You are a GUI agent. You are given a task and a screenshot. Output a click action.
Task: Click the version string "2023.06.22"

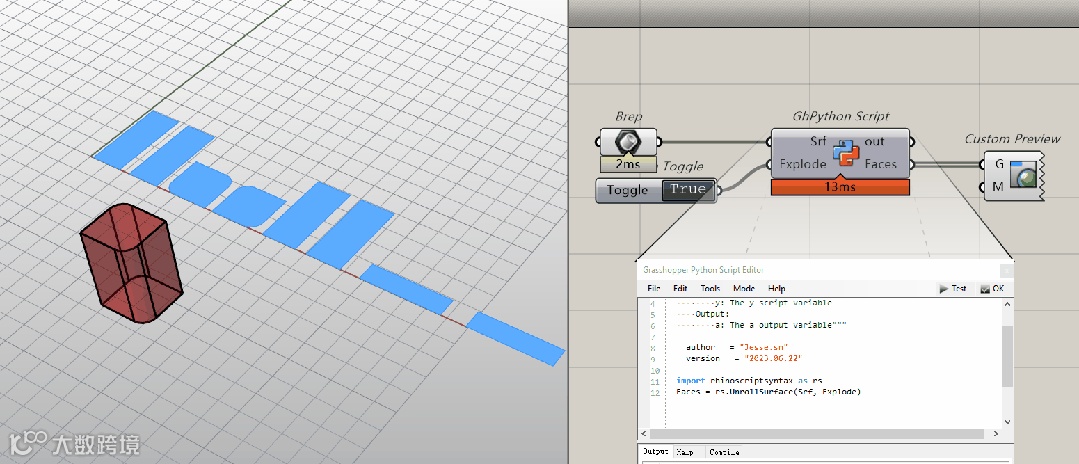[772, 359]
